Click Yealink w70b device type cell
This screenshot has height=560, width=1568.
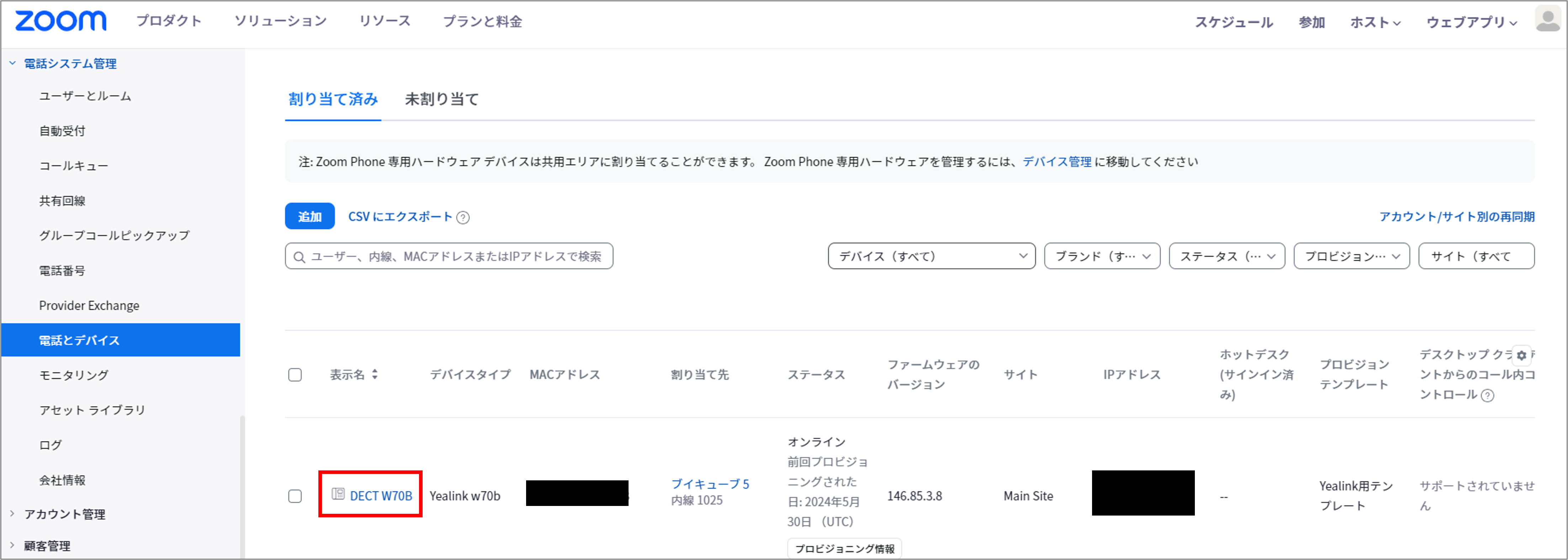pyautogui.click(x=465, y=496)
